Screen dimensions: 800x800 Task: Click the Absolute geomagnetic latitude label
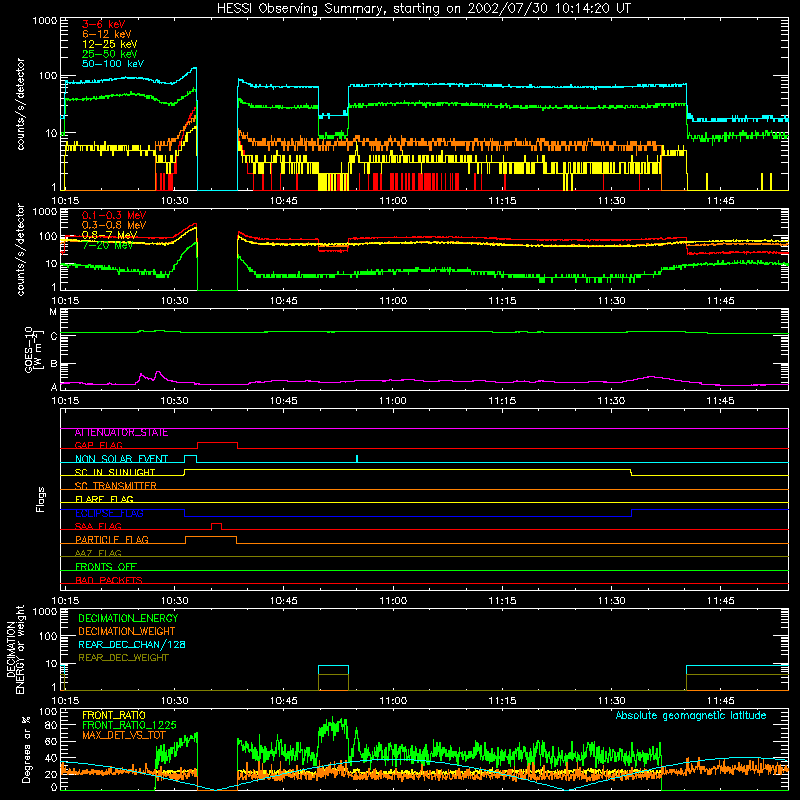coord(691,716)
